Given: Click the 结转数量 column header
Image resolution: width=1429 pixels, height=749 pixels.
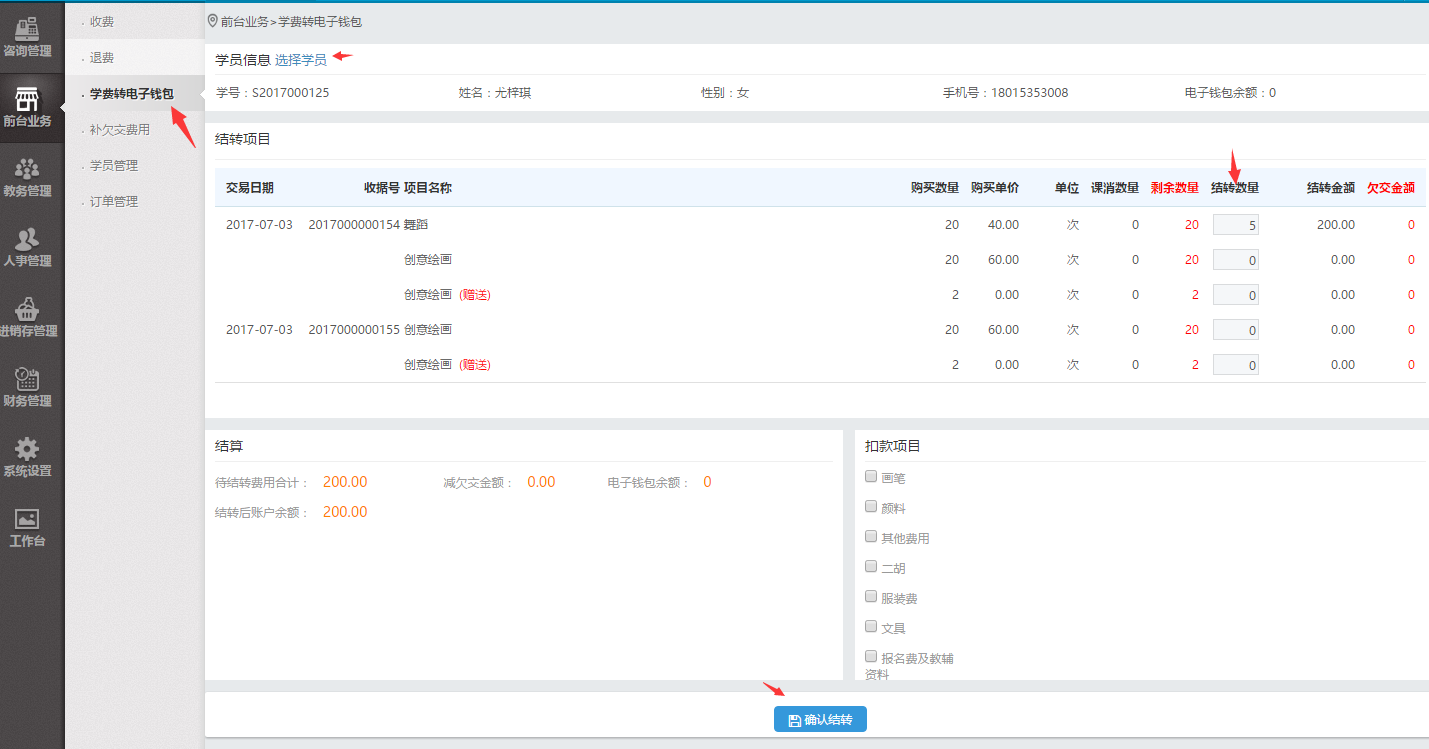Looking at the screenshot, I should pos(1235,188).
